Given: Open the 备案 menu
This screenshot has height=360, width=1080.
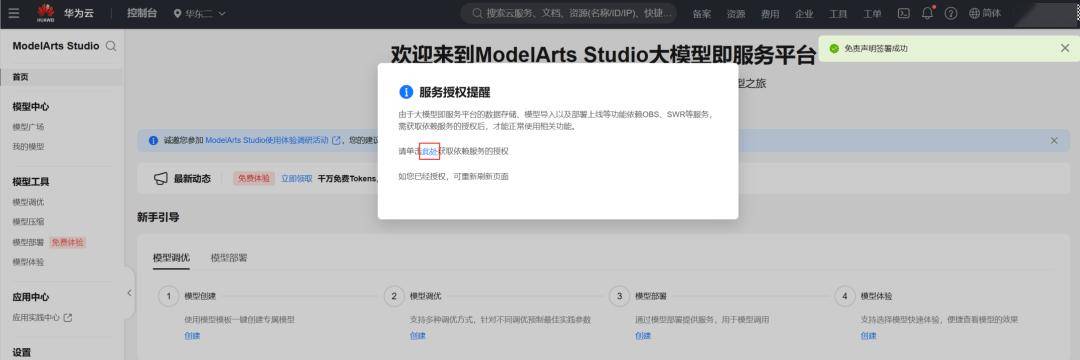Looking at the screenshot, I should click(702, 14).
